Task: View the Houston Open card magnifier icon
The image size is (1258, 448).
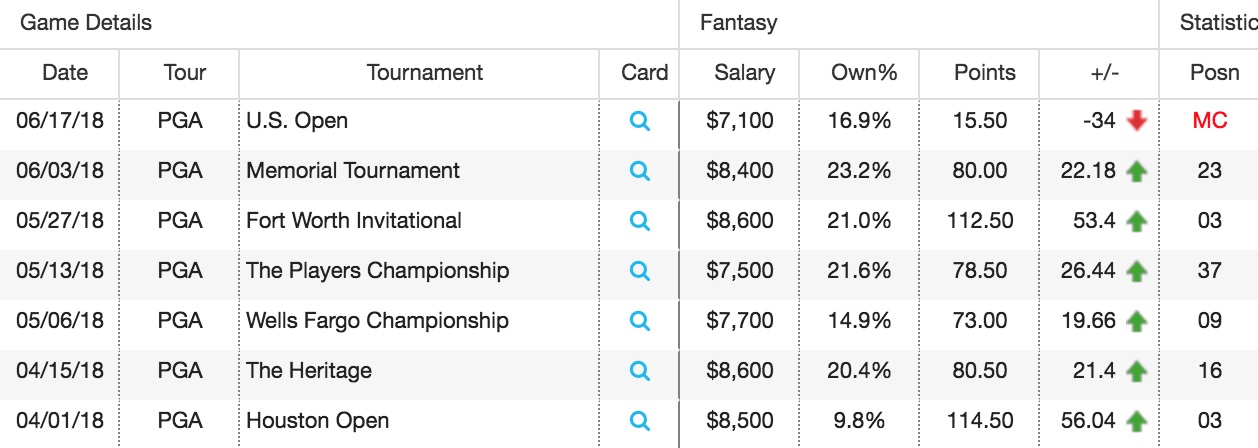Action: point(640,421)
